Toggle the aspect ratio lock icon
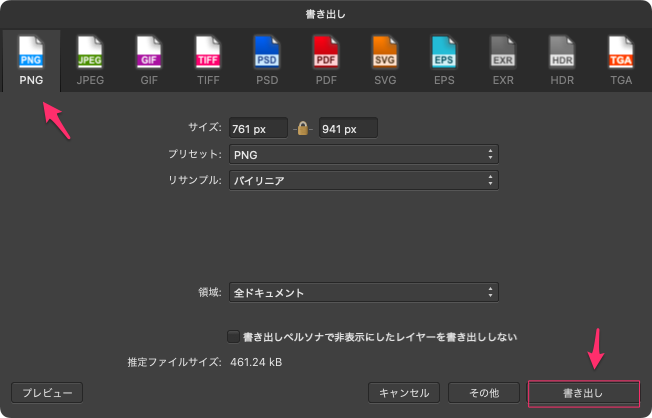The image size is (652, 418). click(303, 128)
